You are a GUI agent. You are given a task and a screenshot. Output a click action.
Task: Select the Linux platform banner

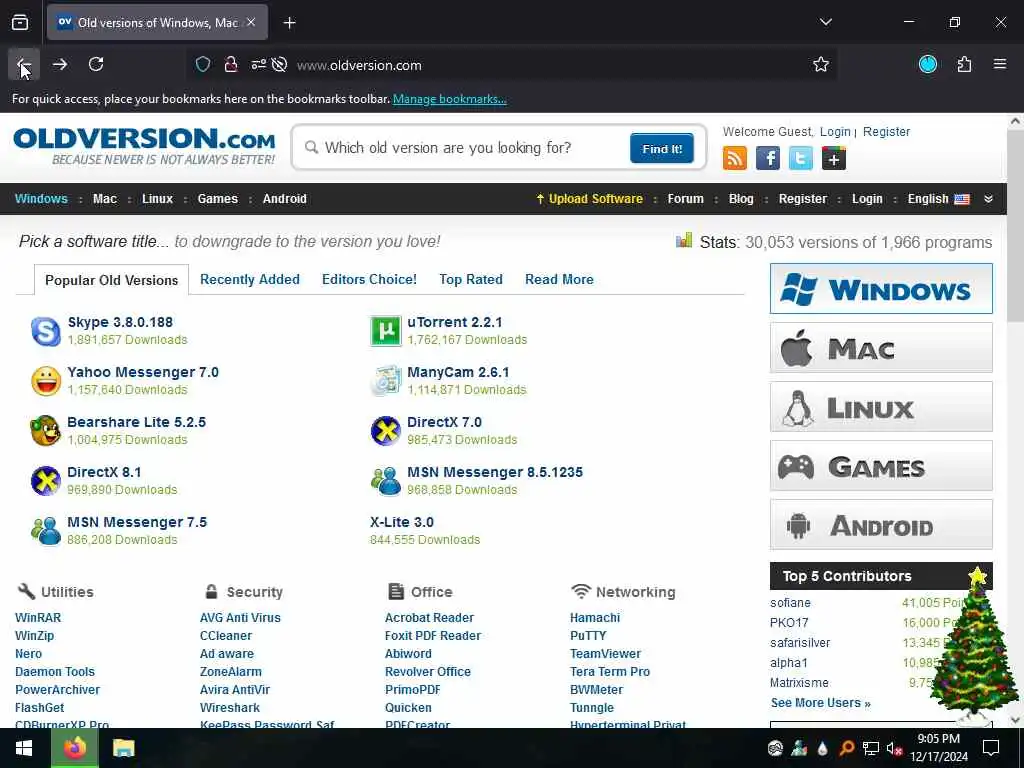tap(881, 407)
